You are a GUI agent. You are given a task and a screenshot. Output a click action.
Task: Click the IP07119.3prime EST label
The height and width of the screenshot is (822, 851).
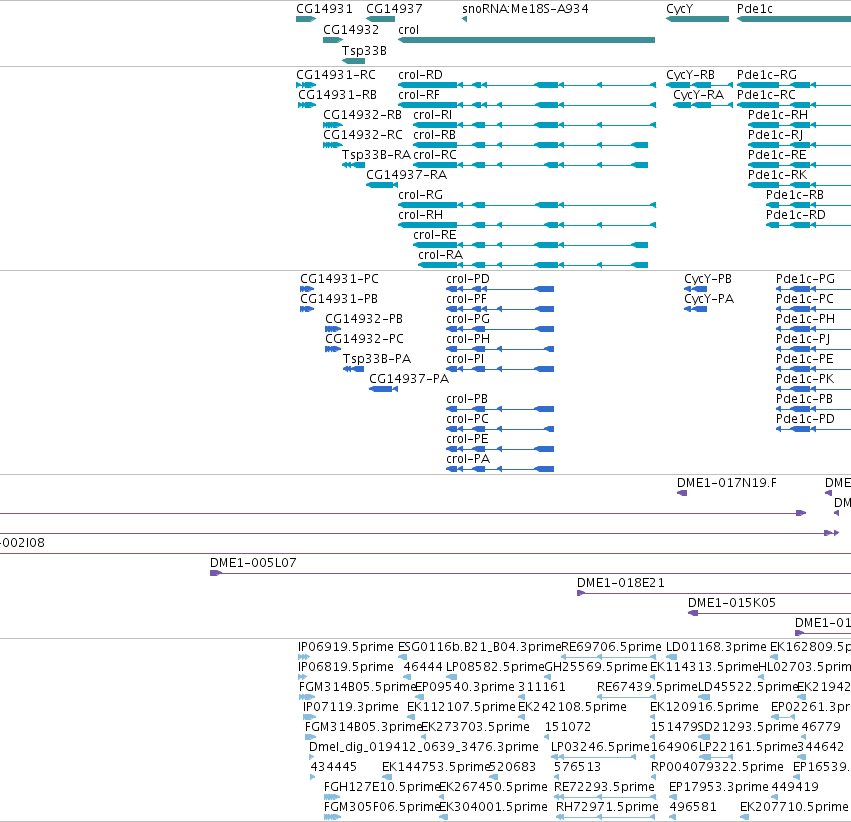351,707
